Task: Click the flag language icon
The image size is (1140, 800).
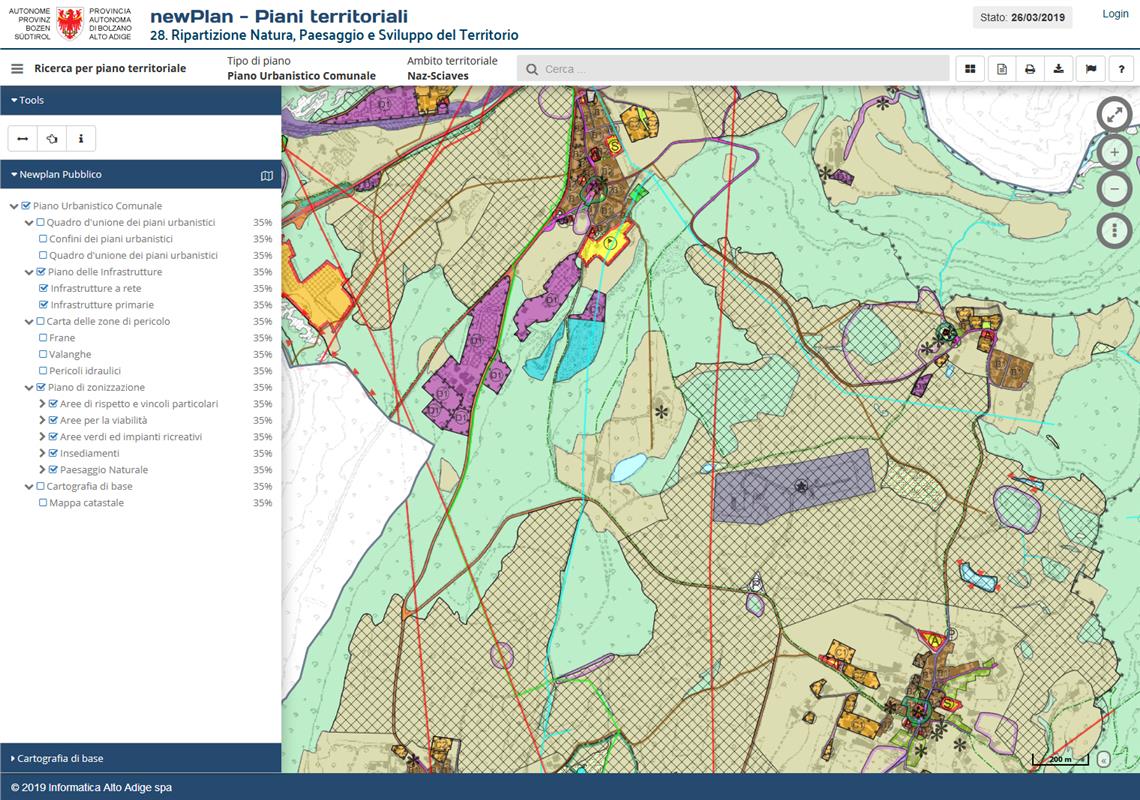Action: [1090, 69]
